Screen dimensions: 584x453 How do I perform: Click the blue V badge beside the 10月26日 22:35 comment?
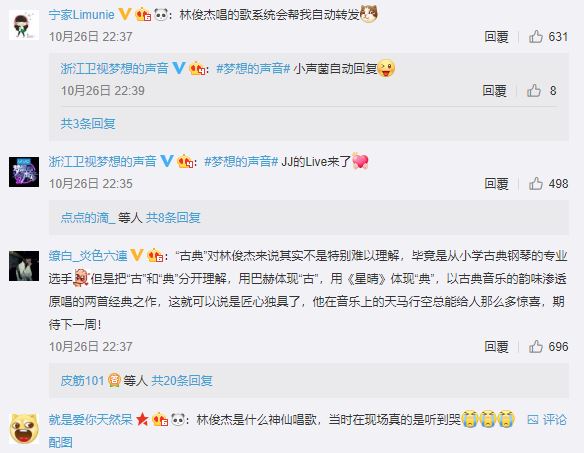click(167, 161)
